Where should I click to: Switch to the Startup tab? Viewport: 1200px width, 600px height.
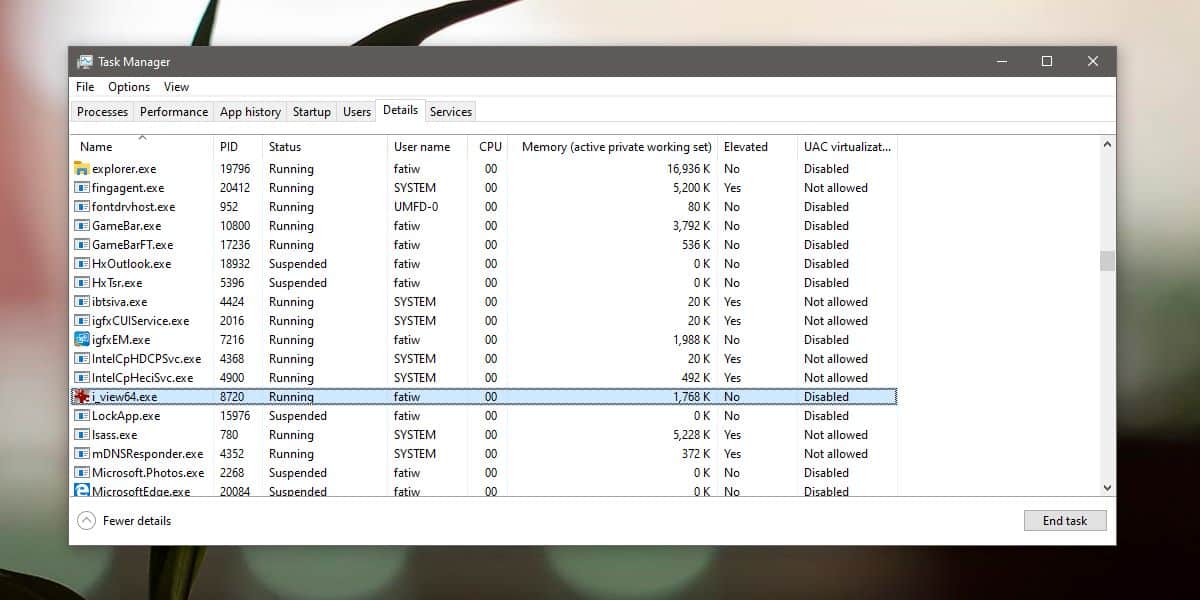pos(312,112)
